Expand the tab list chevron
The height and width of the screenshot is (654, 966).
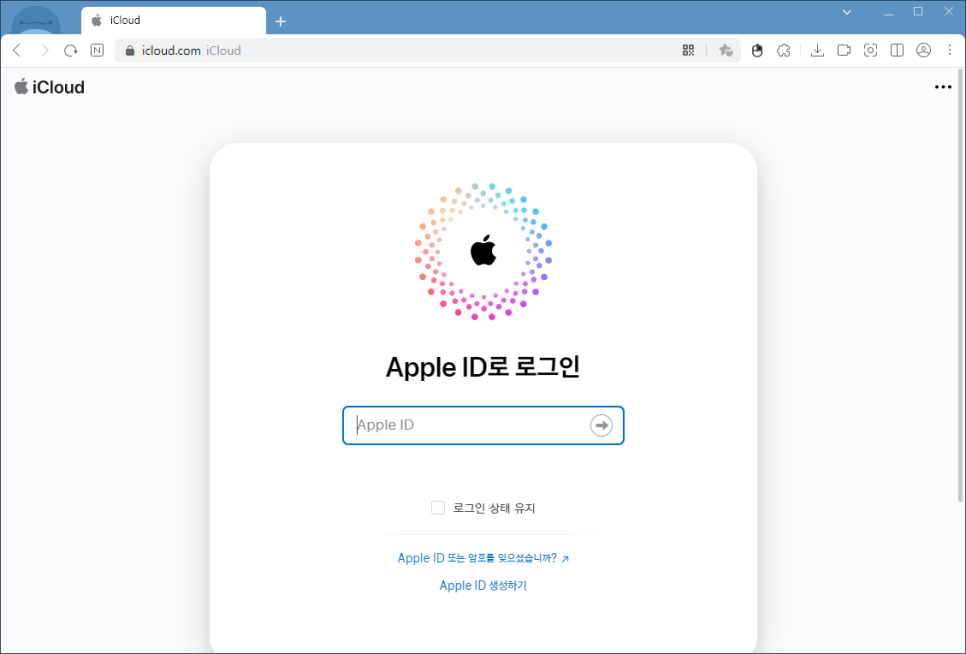(847, 12)
